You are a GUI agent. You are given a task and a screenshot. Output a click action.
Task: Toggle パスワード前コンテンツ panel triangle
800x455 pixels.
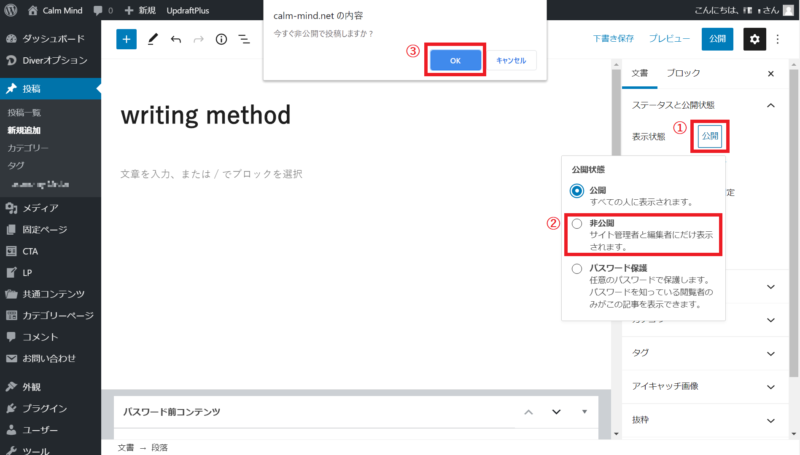584,412
